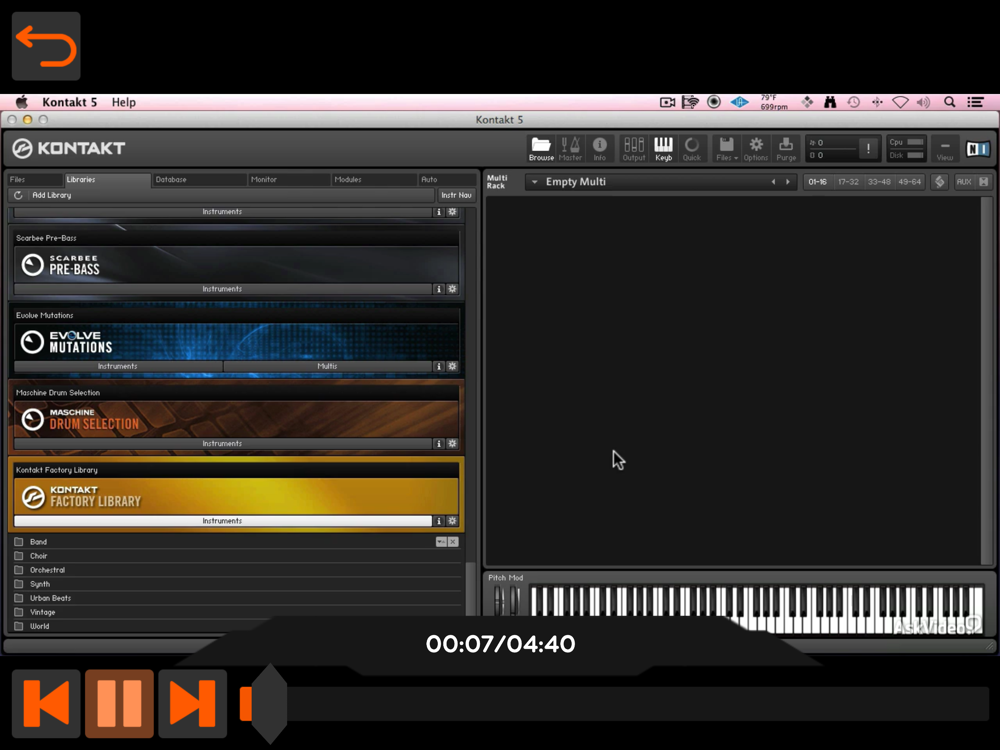1000x750 pixels.
Task: Open settings gear for Evolve Mutations
Action: tap(452, 366)
